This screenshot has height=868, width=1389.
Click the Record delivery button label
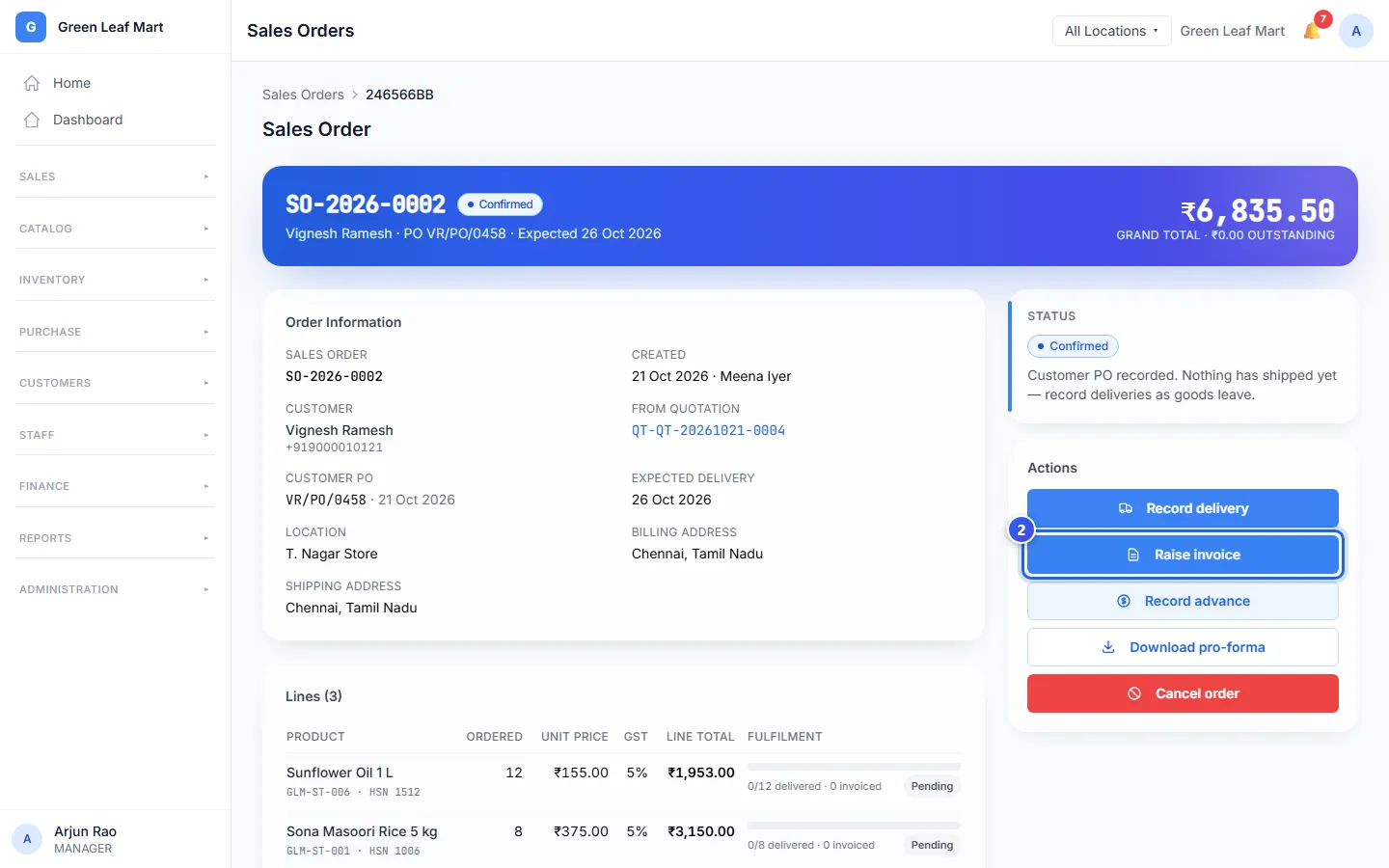pos(1197,508)
